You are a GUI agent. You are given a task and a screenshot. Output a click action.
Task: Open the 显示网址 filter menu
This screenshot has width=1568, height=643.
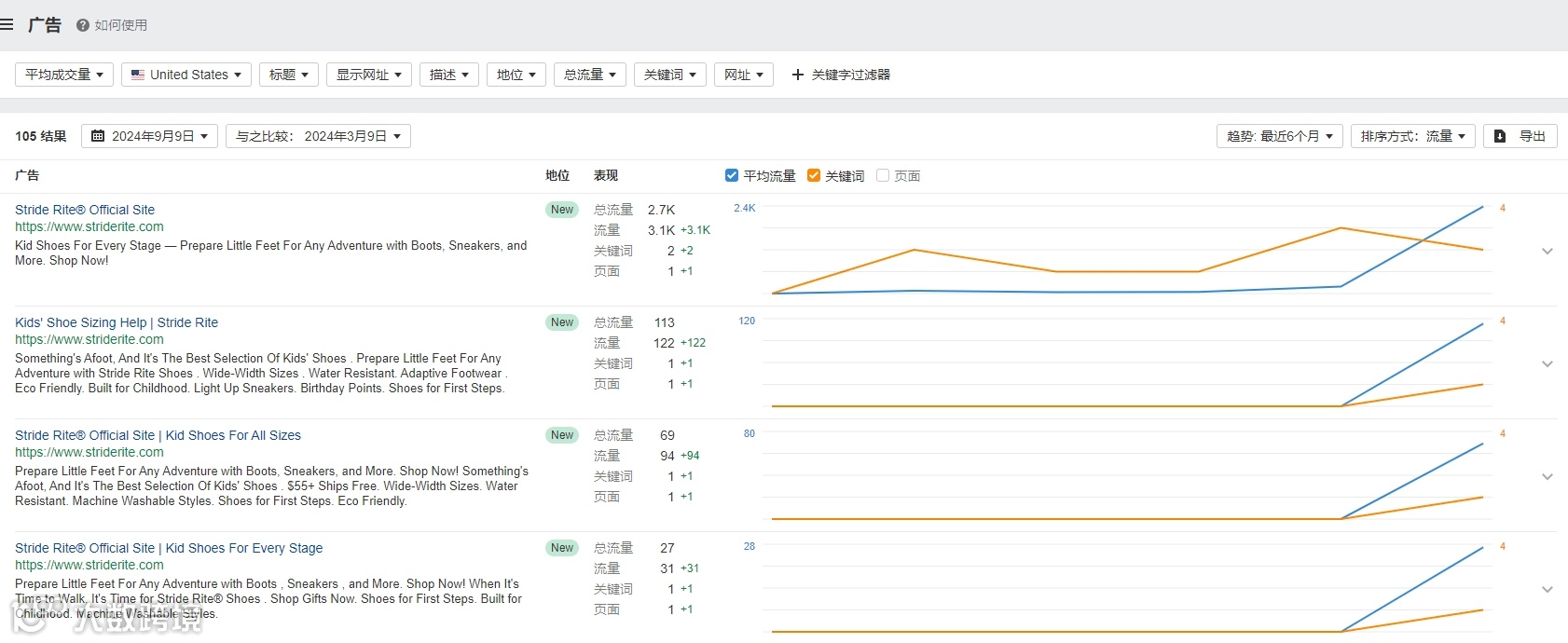pyautogui.click(x=369, y=75)
